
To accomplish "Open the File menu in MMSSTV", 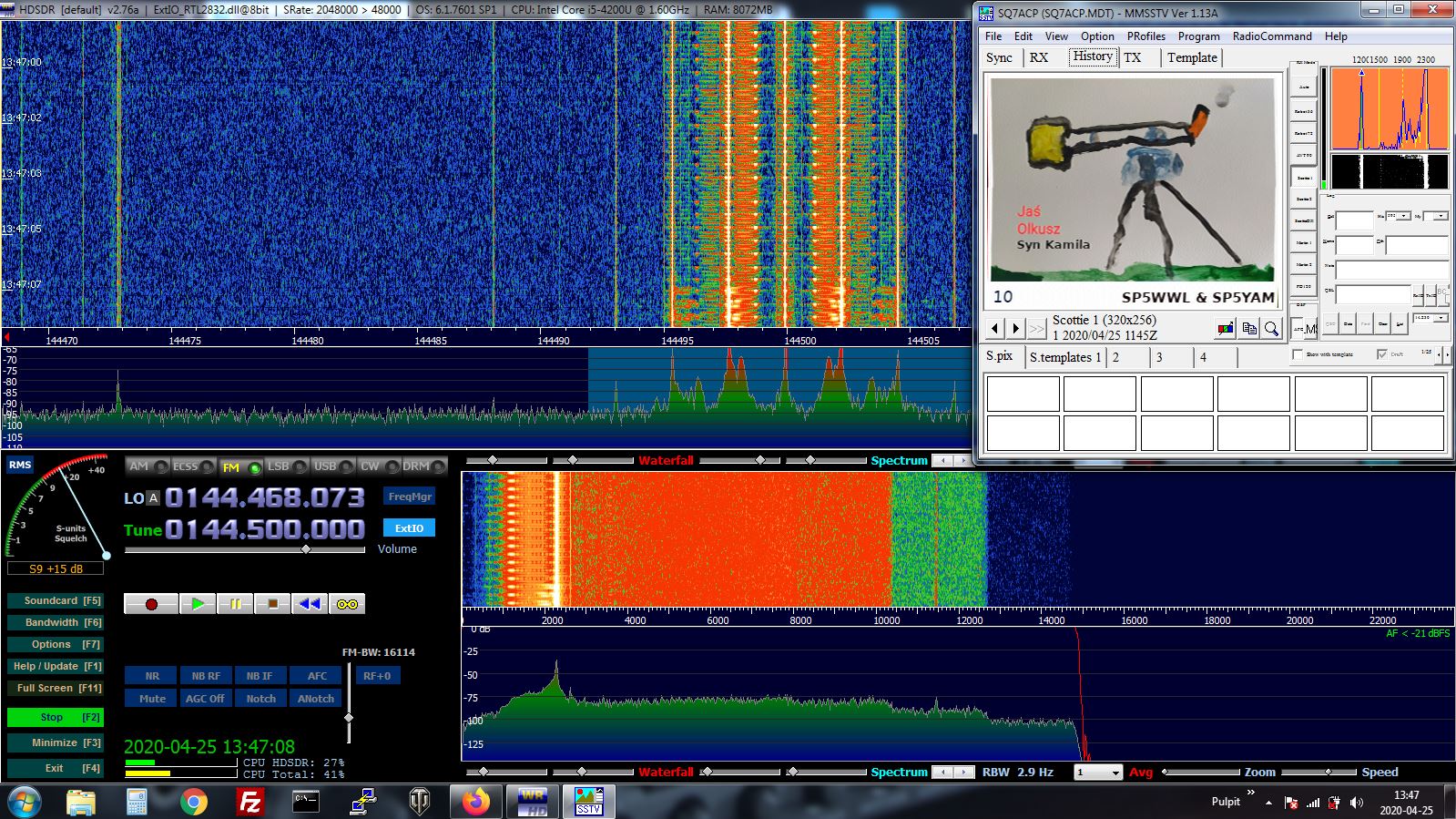I will [993, 36].
